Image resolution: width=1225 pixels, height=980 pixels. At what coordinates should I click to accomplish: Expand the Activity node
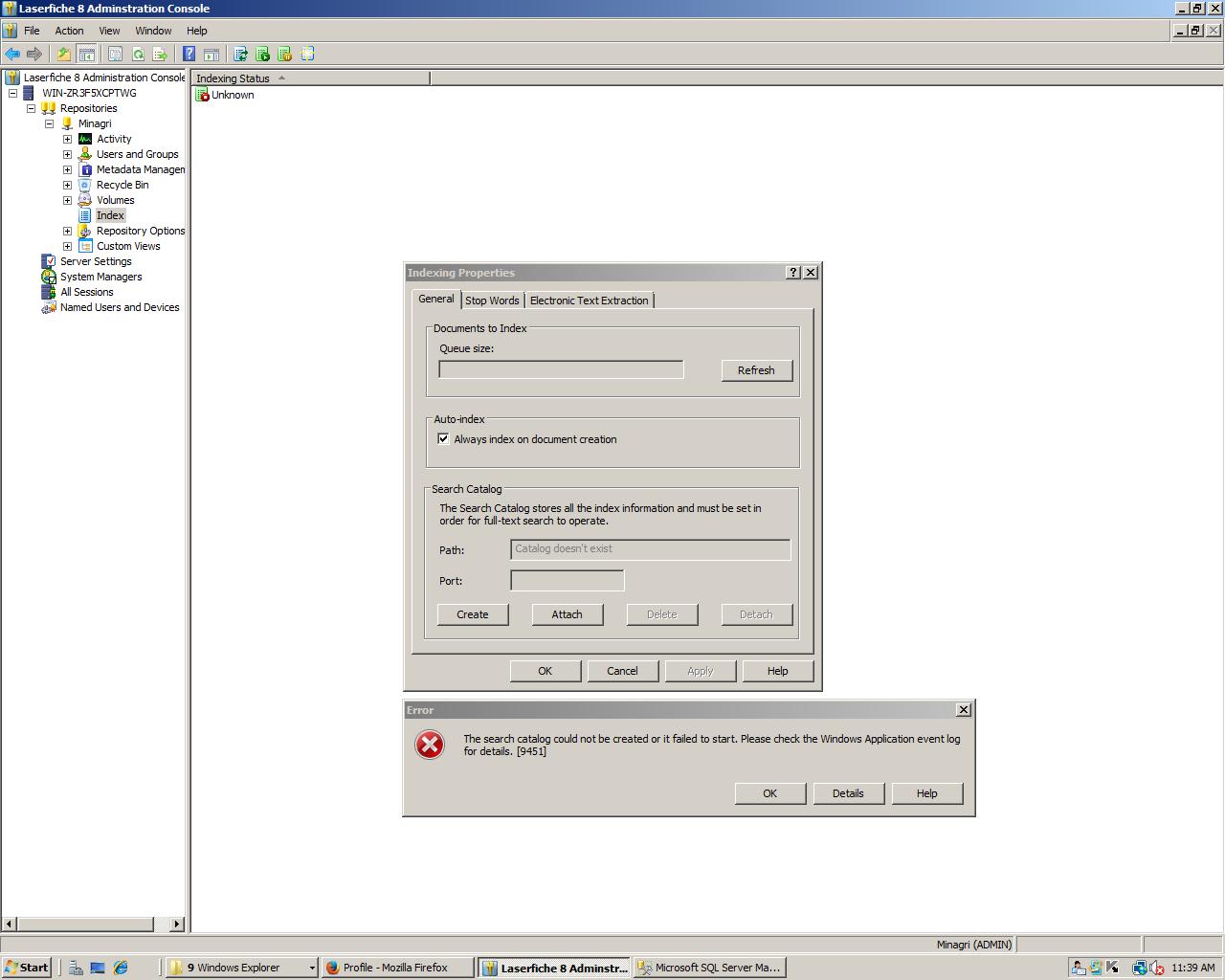67,139
